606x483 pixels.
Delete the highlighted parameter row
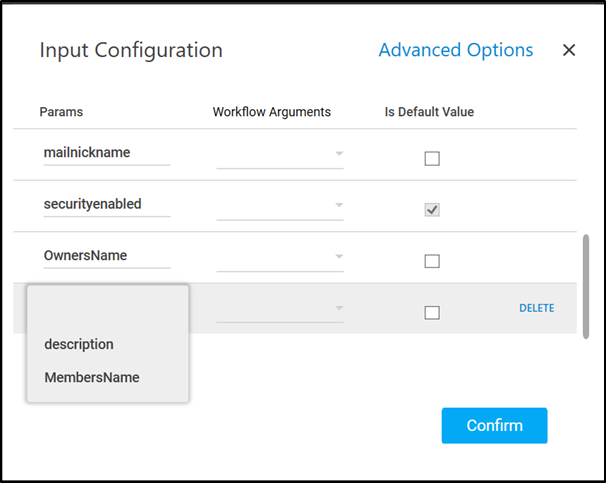pos(536,308)
